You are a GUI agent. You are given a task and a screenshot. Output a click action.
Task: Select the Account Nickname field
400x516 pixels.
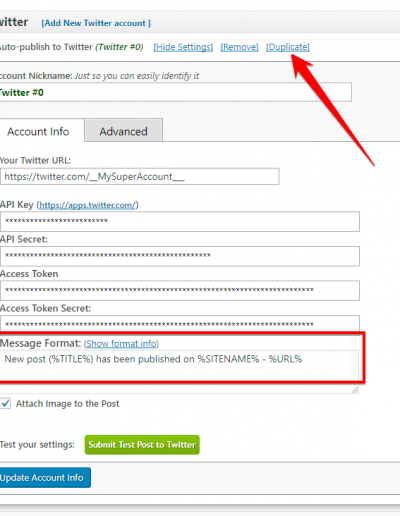pos(176,92)
